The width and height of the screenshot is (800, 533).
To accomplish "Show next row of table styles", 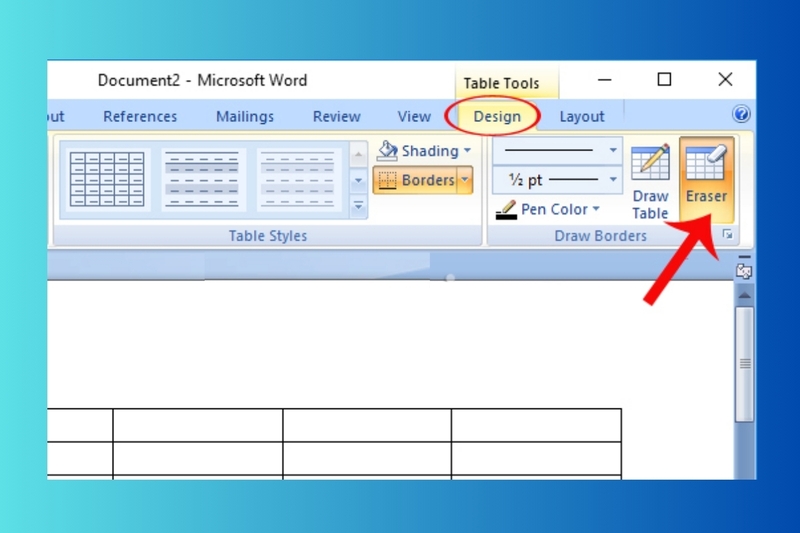I will 358,180.
